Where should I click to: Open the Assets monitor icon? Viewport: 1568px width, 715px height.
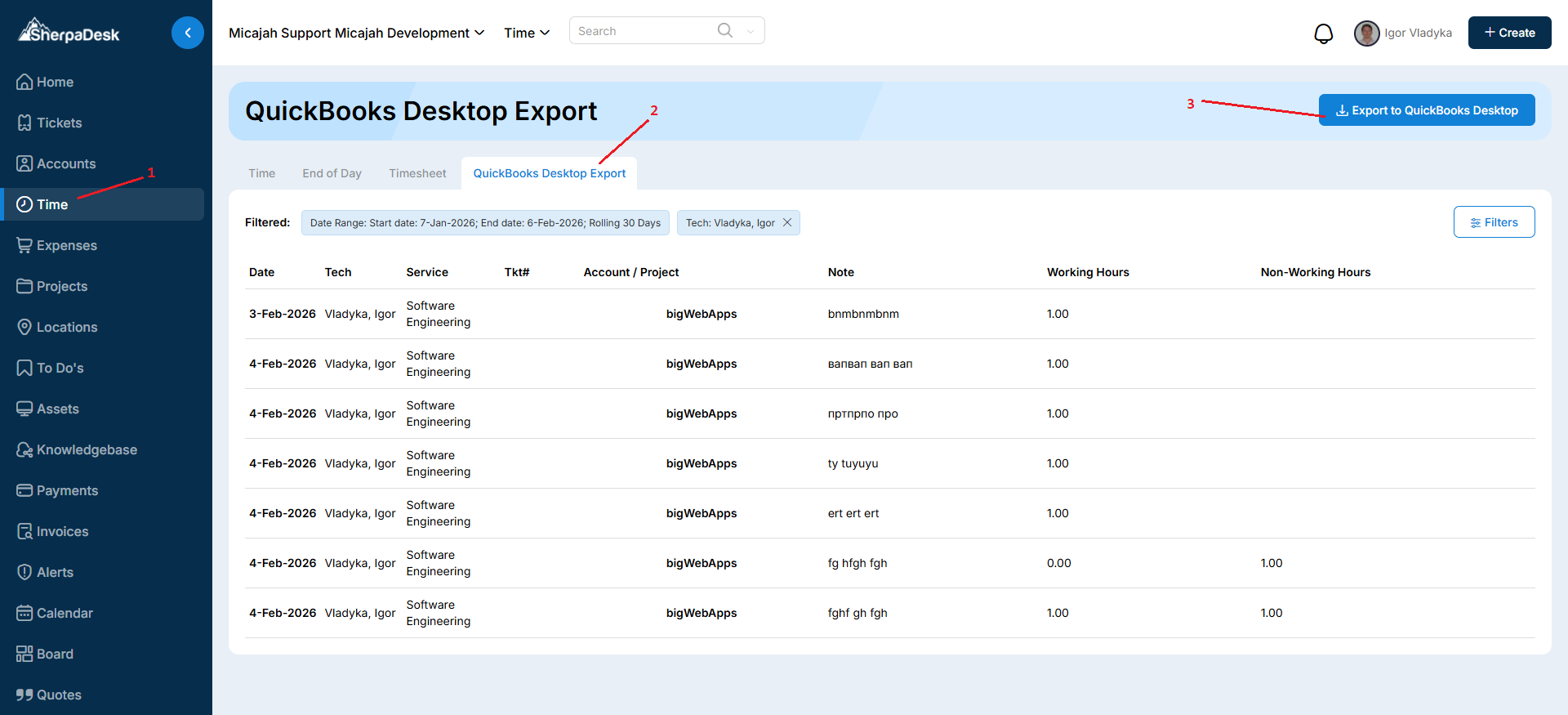[x=24, y=409]
